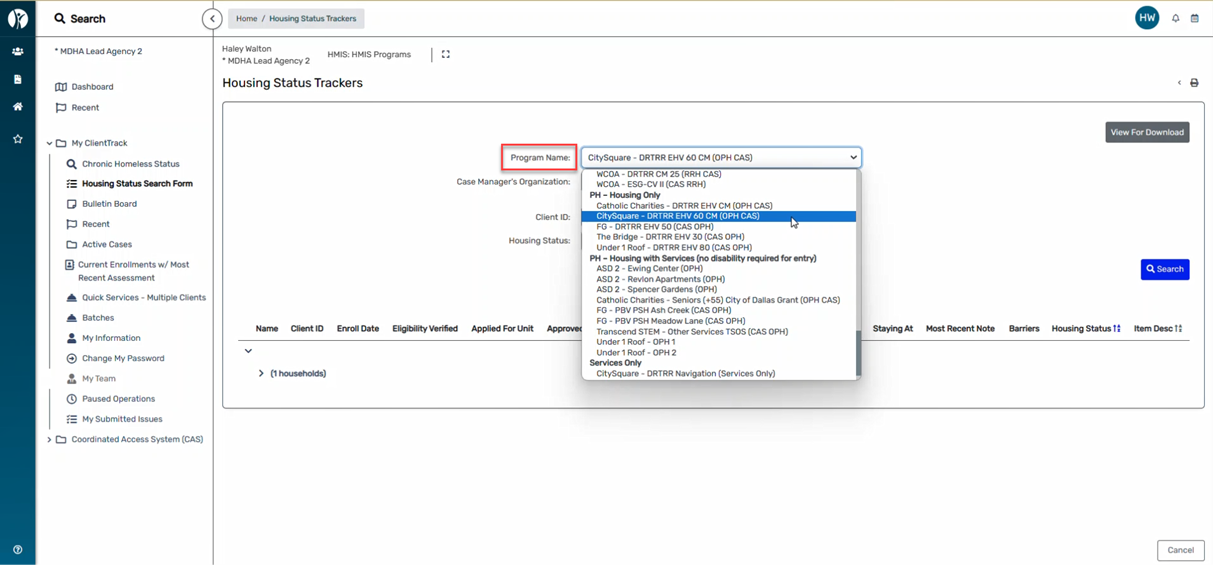This screenshot has width=1213, height=565.
Task: Select The Bridge - DRTRR EHV 30 option
Action: point(670,237)
